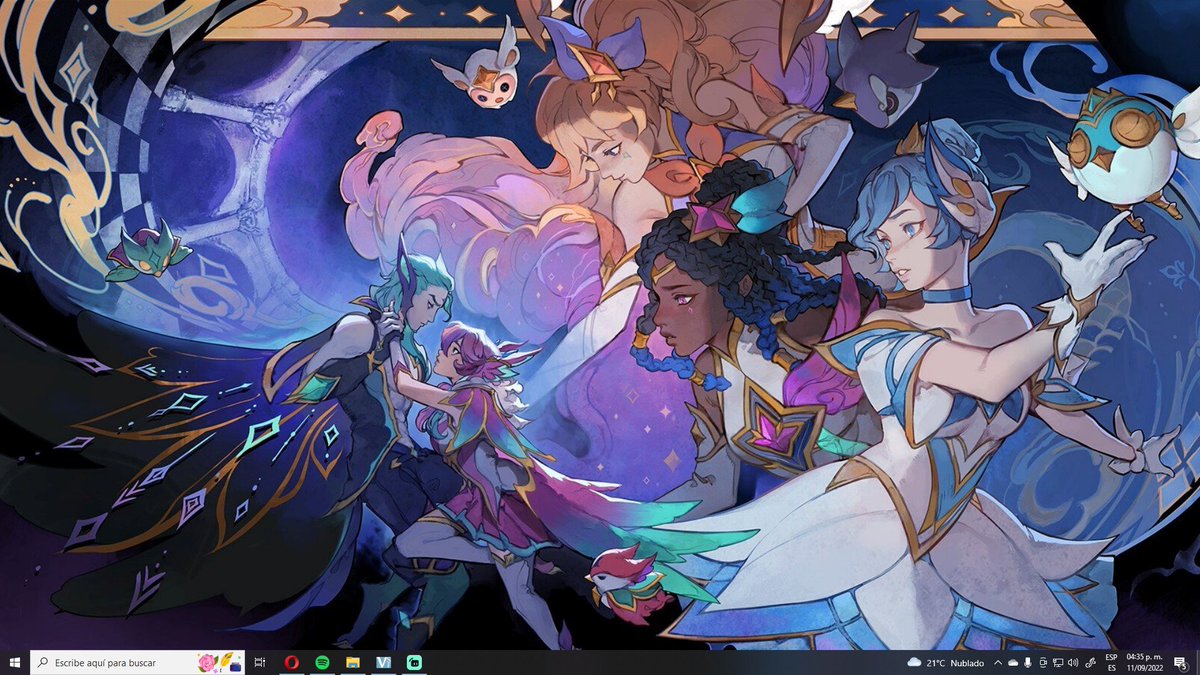The height and width of the screenshot is (675, 1200).
Task: Expand hidden system tray icons
Action: pos(998,662)
